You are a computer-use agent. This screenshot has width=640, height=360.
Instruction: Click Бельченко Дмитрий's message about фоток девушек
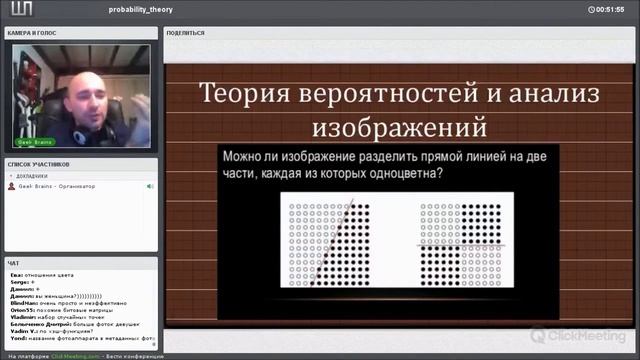coord(75,324)
